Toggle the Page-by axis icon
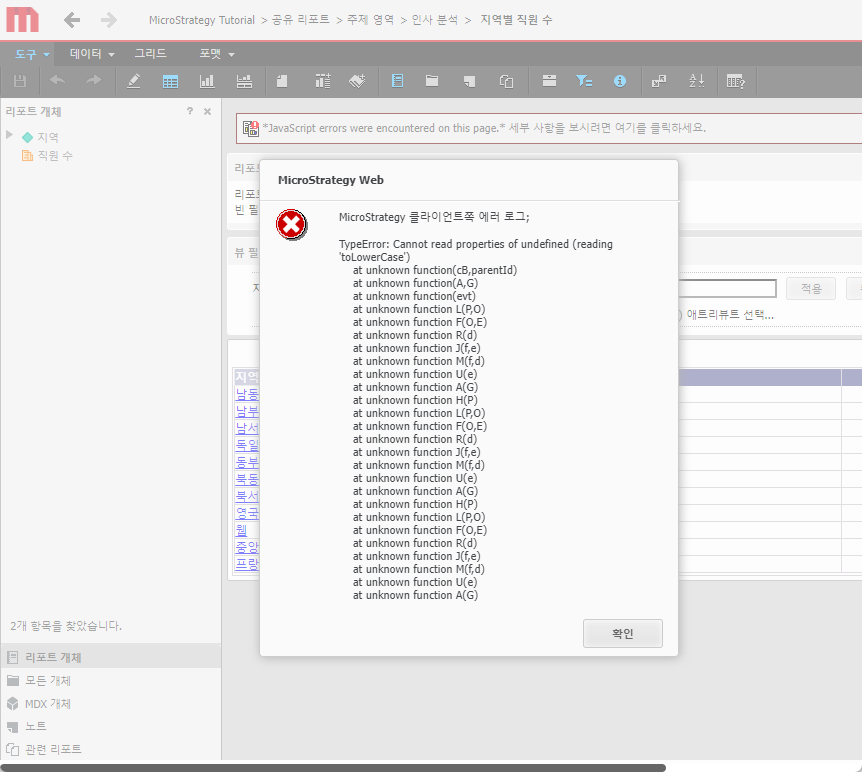The image size is (862, 772). click(549, 81)
